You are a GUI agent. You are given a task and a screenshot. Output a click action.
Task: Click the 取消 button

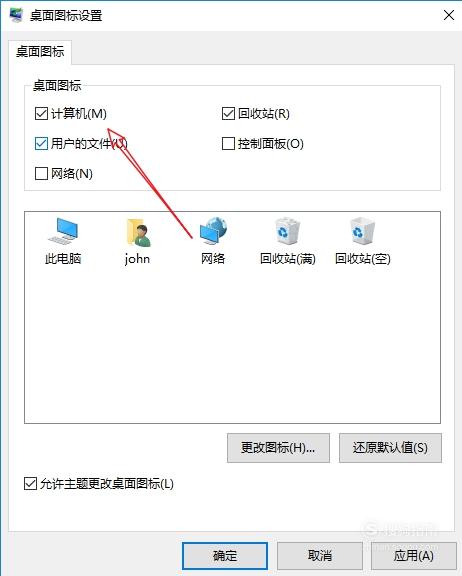tap(320, 556)
